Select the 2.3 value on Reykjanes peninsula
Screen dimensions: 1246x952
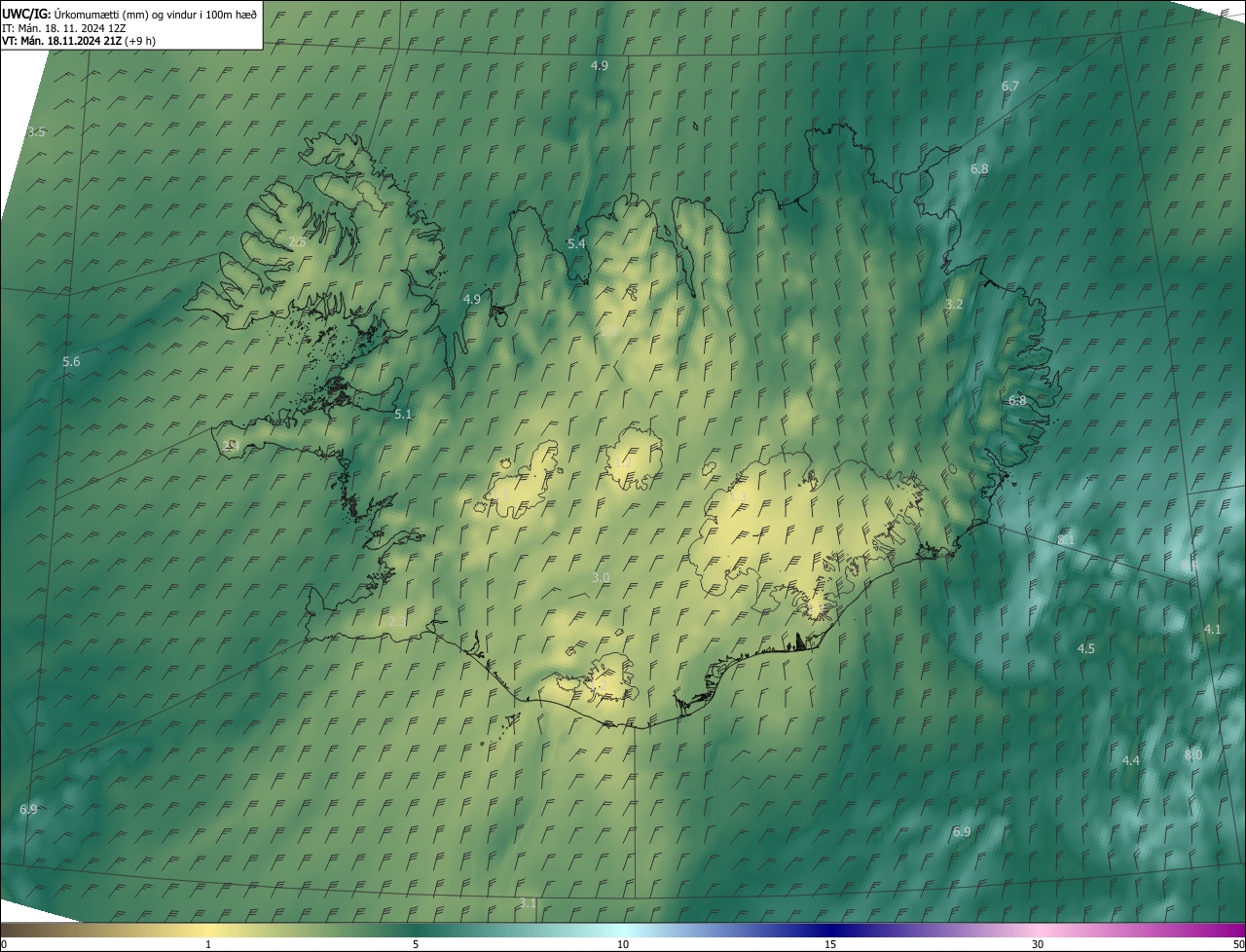(x=397, y=621)
